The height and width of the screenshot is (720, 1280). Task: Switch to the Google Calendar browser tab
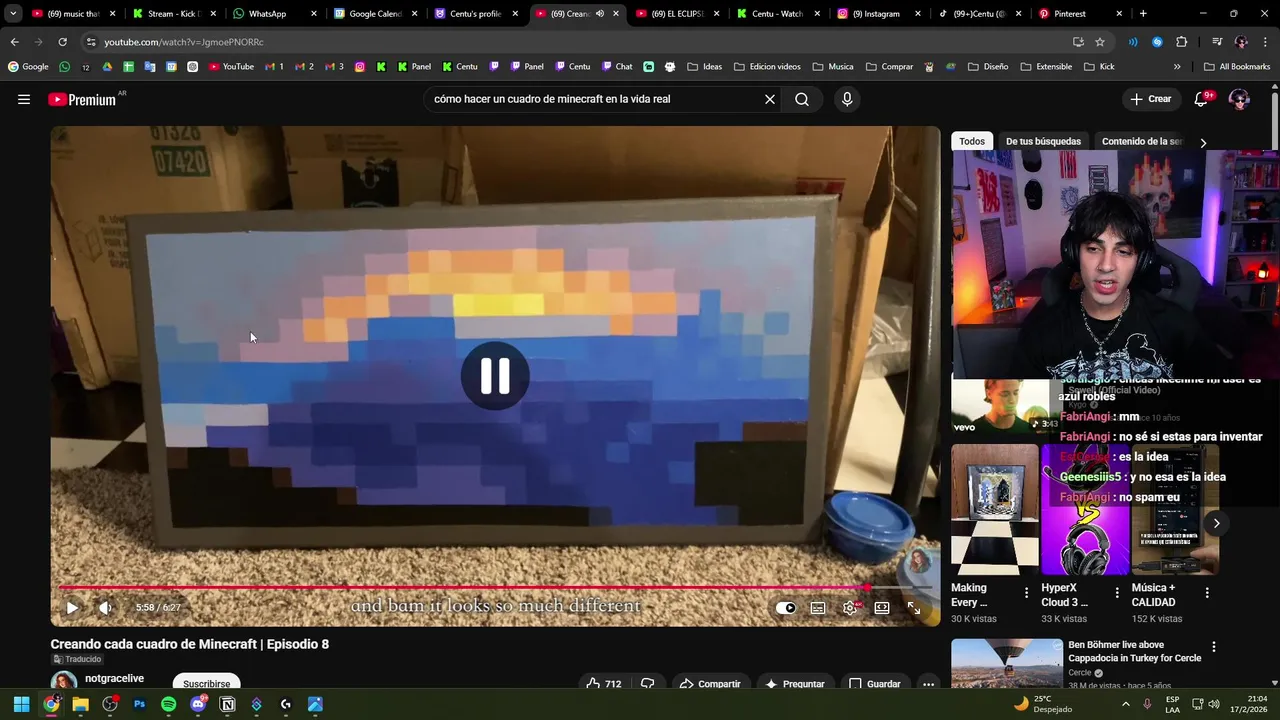tap(375, 14)
